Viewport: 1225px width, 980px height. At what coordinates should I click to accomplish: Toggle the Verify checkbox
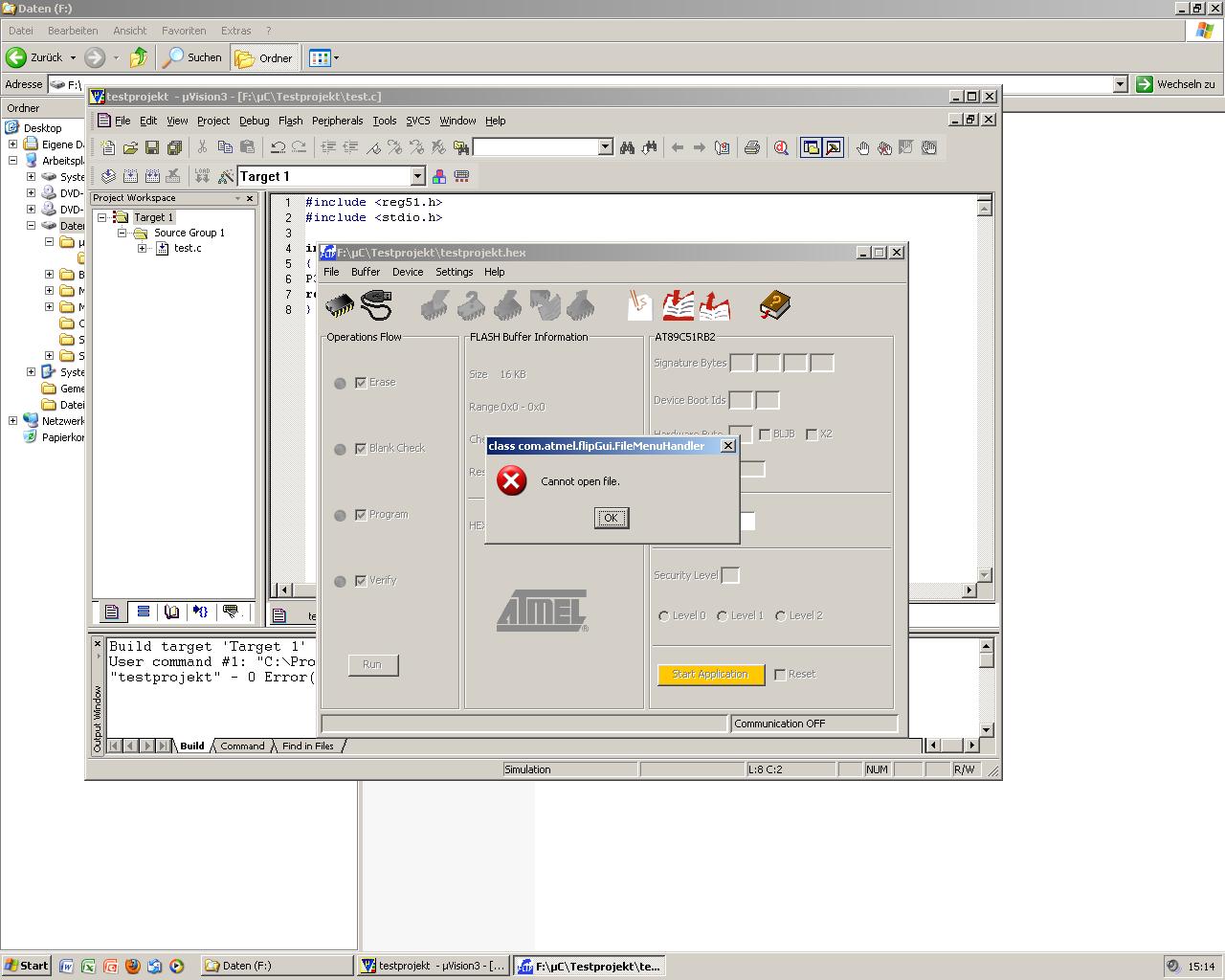coord(361,581)
